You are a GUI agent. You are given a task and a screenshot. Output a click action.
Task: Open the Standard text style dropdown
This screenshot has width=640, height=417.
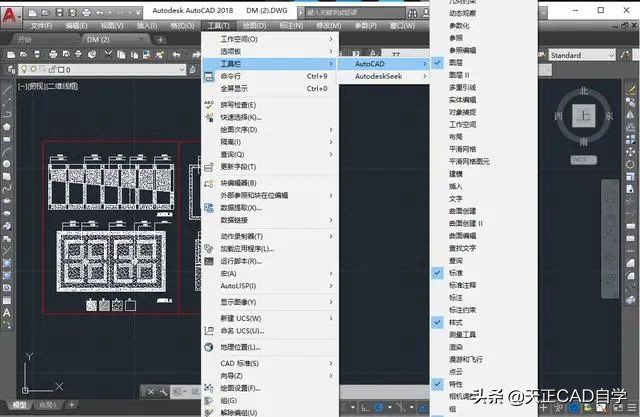[582, 55]
